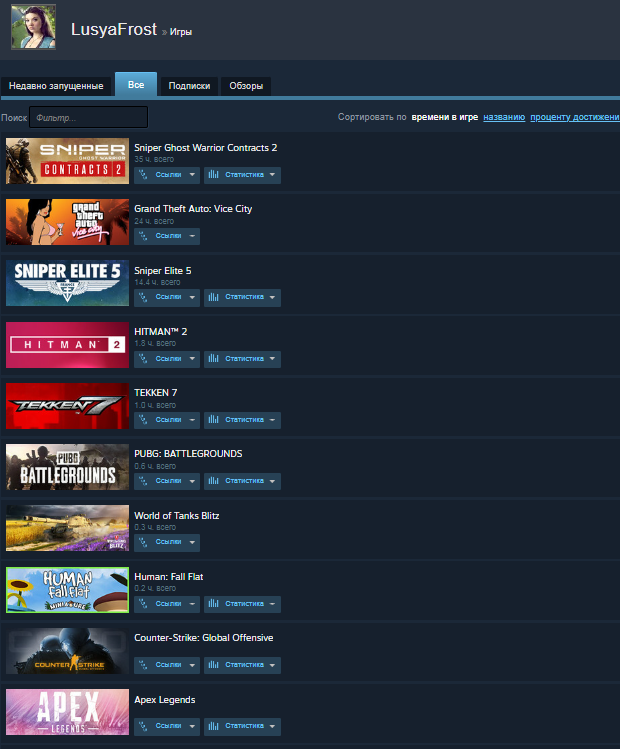This screenshot has height=749, width=620.
Task: Expand Ссылки for Human: Fall Flat
Action: 167,604
